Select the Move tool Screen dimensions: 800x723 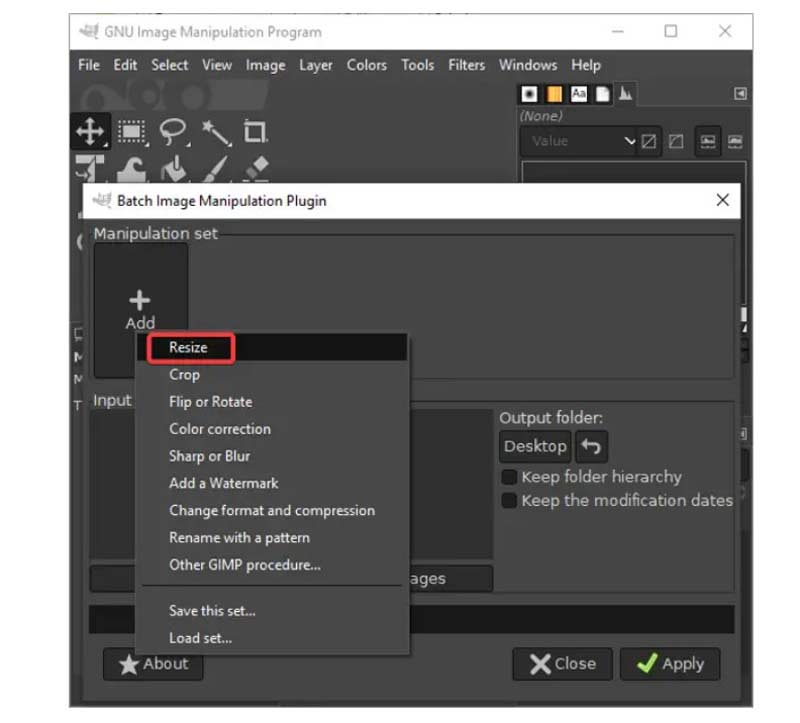pyautogui.click(x=90, y=131)
